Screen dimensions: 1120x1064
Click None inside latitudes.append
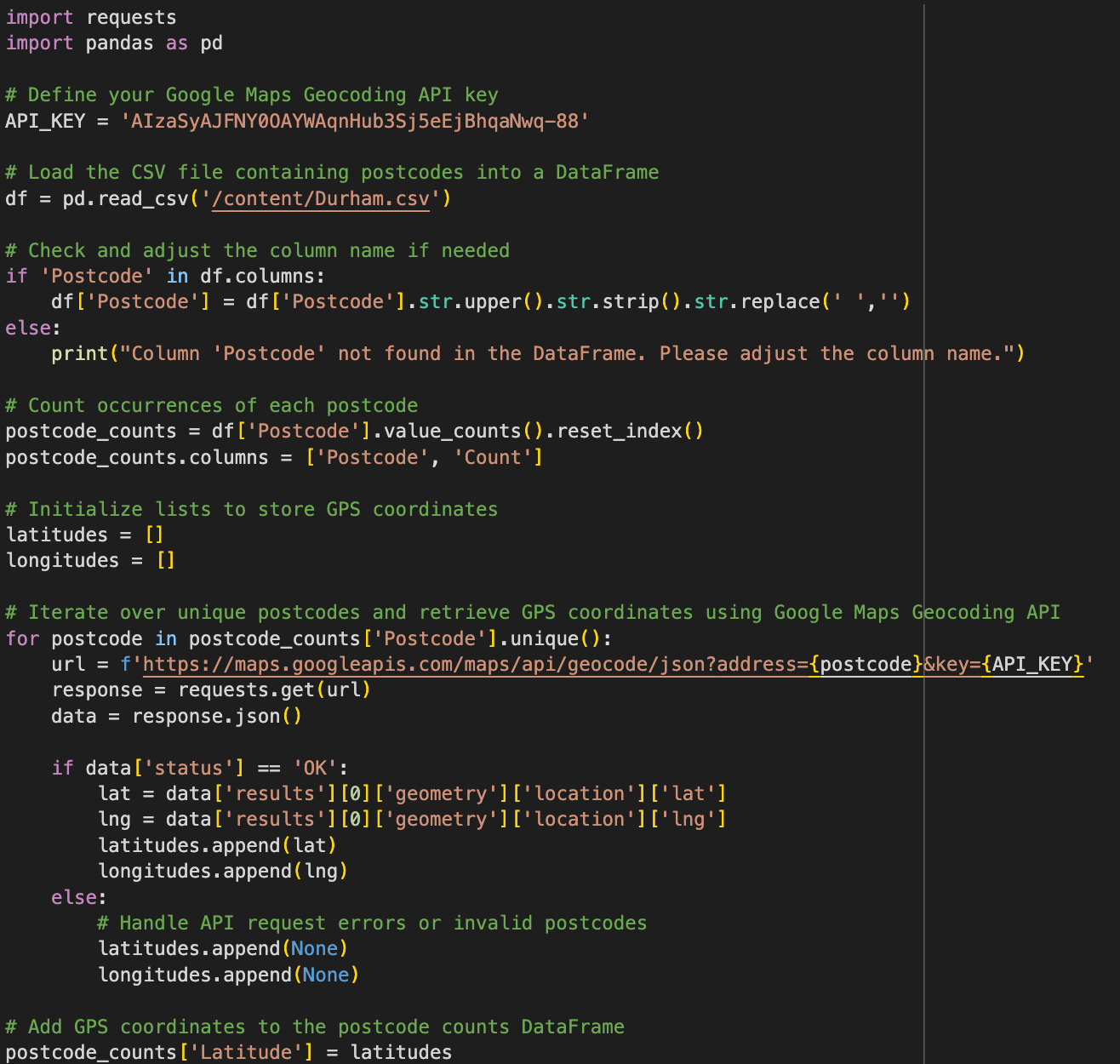click(314, 948)
